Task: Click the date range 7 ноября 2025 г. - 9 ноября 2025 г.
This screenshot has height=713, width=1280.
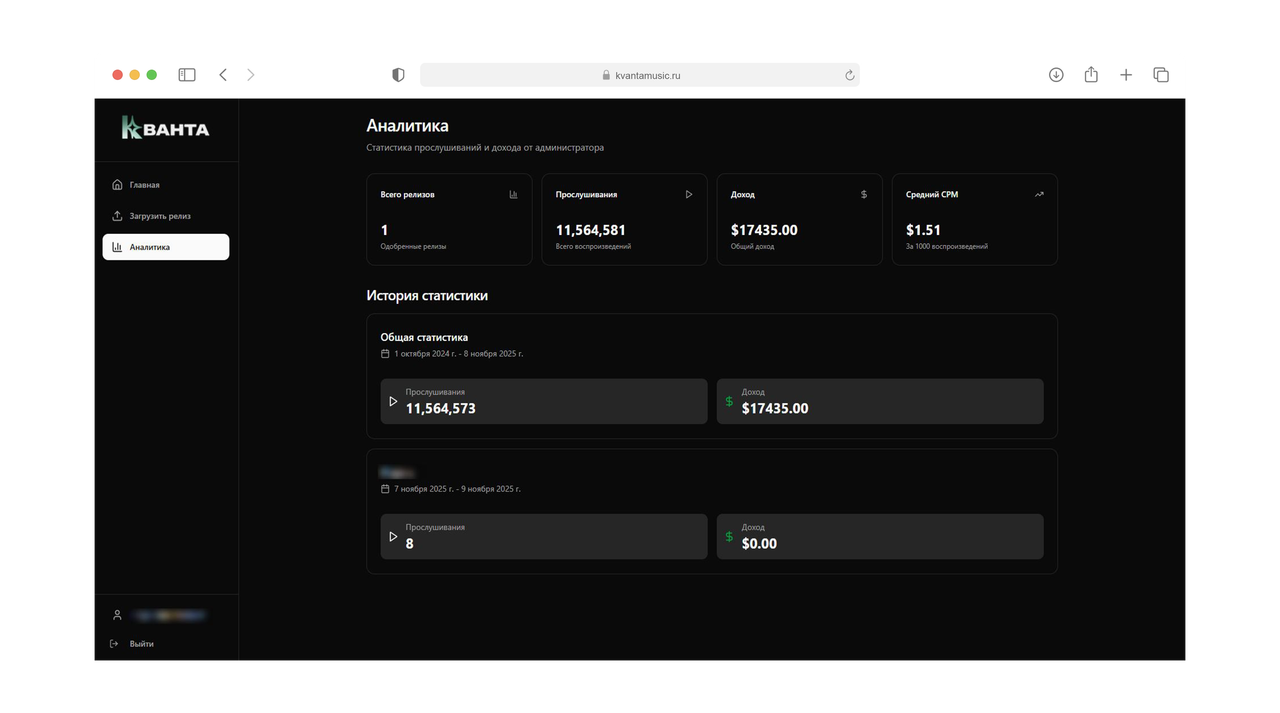Action: tap(457, 489)
